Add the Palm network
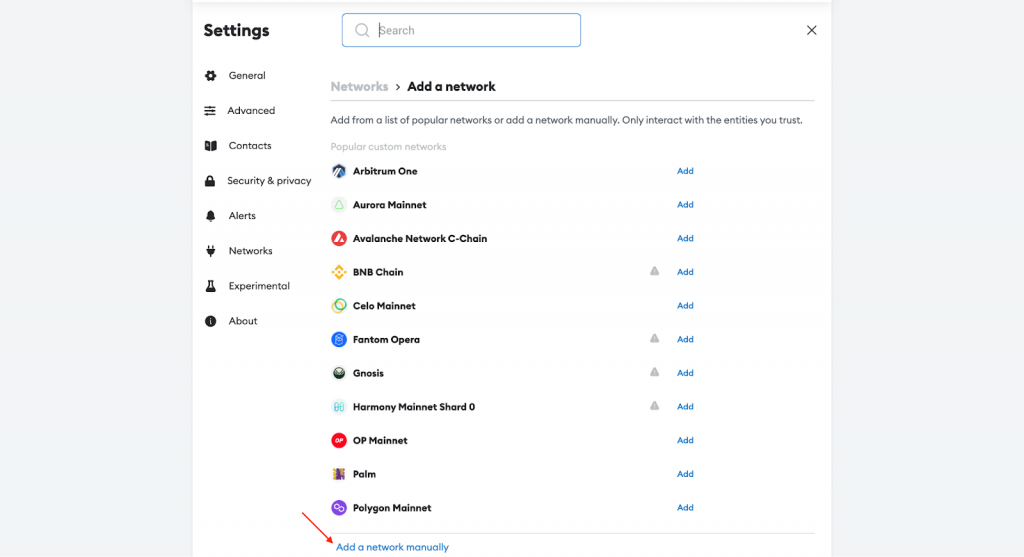1024x557 pixels. 685,474
